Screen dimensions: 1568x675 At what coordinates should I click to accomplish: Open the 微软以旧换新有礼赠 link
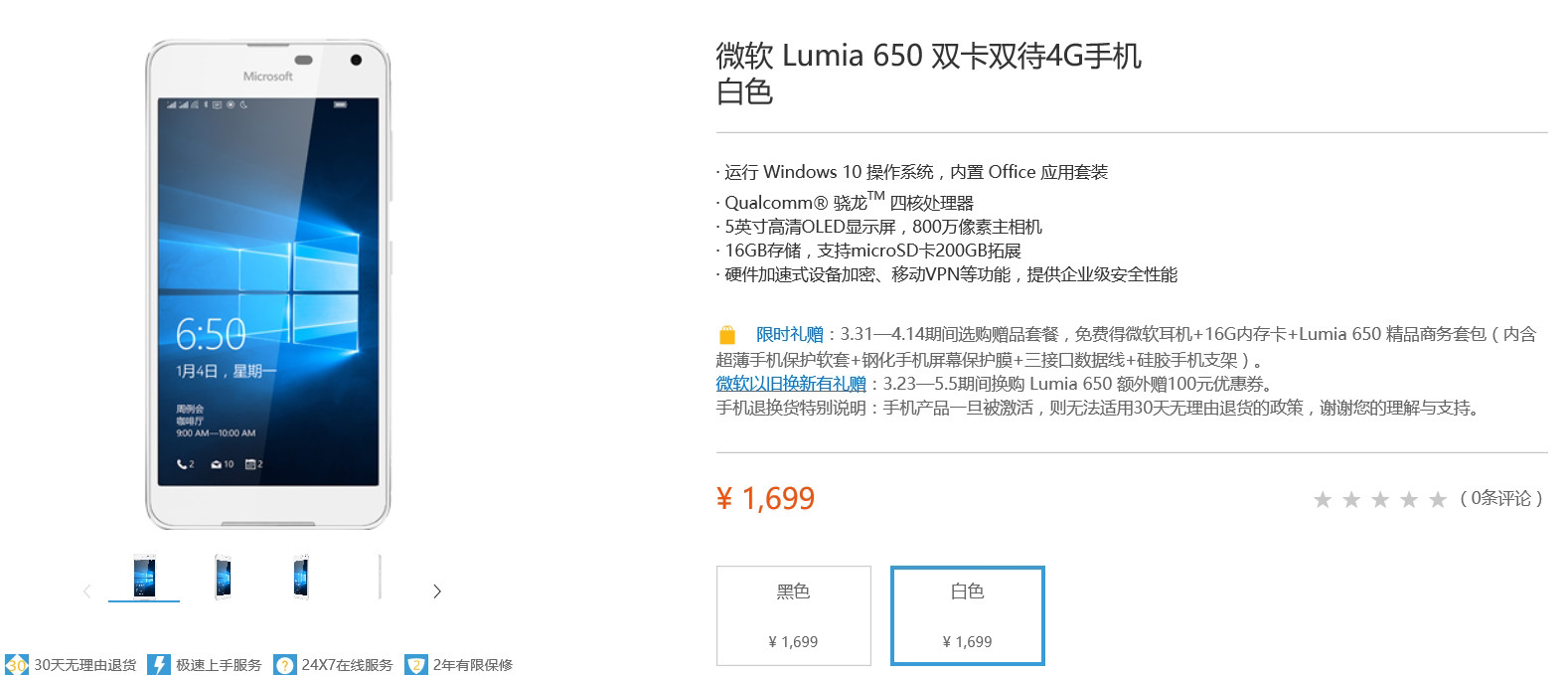[791, 384]
